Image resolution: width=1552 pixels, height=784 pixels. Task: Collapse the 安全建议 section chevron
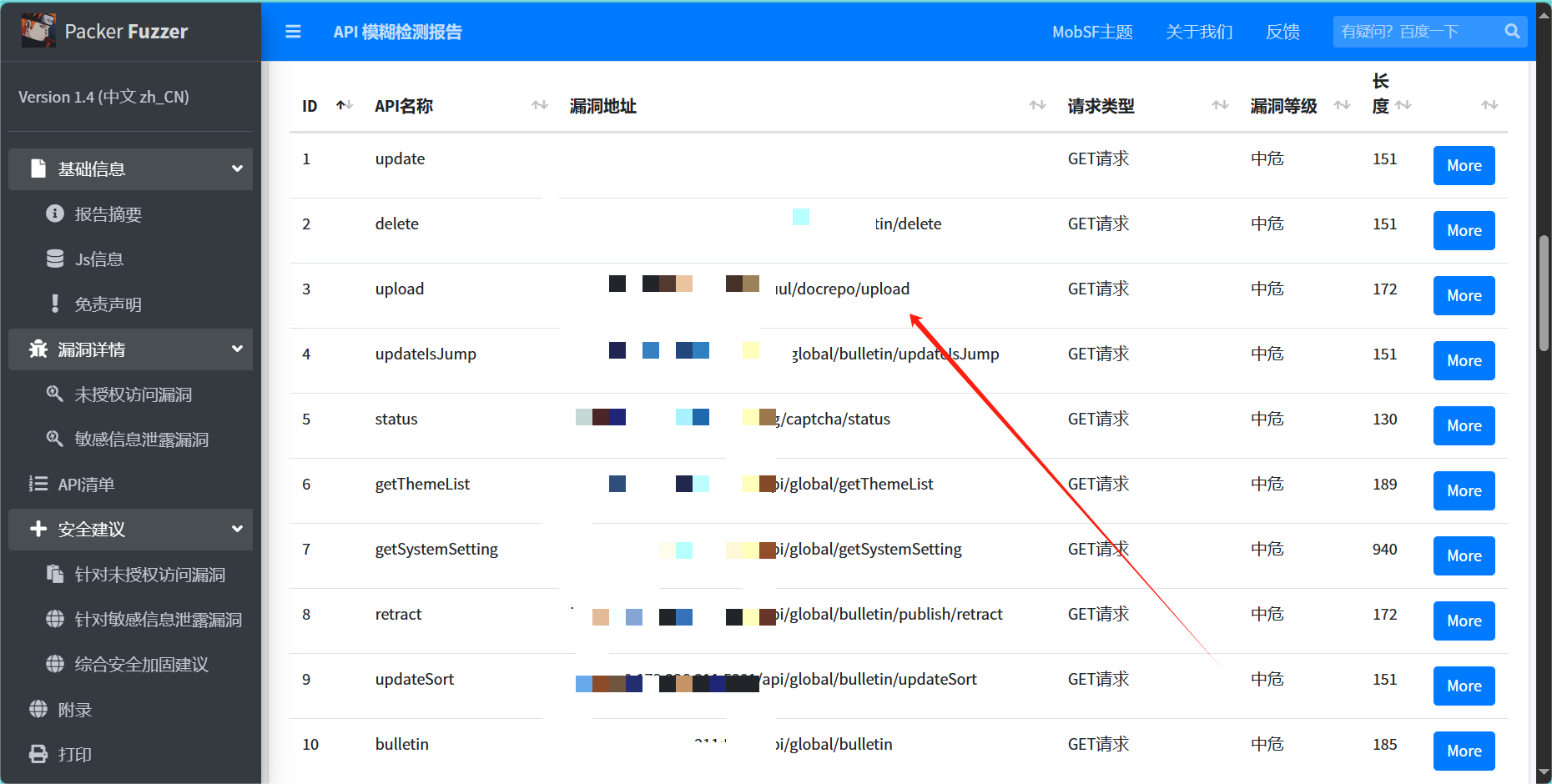click(237, 529)
